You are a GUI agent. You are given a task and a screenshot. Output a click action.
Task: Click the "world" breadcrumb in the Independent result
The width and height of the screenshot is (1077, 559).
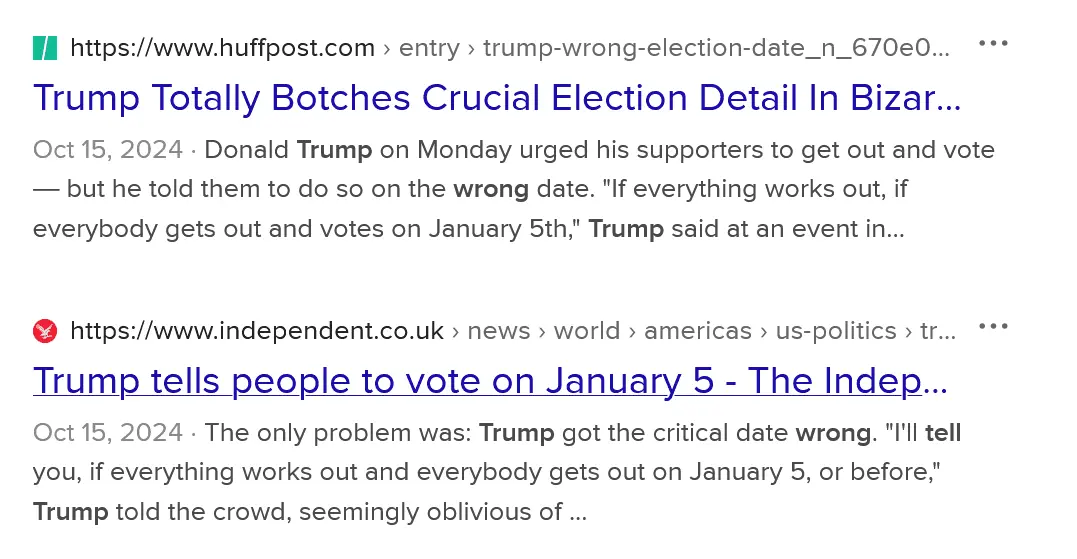coord(587,331)
